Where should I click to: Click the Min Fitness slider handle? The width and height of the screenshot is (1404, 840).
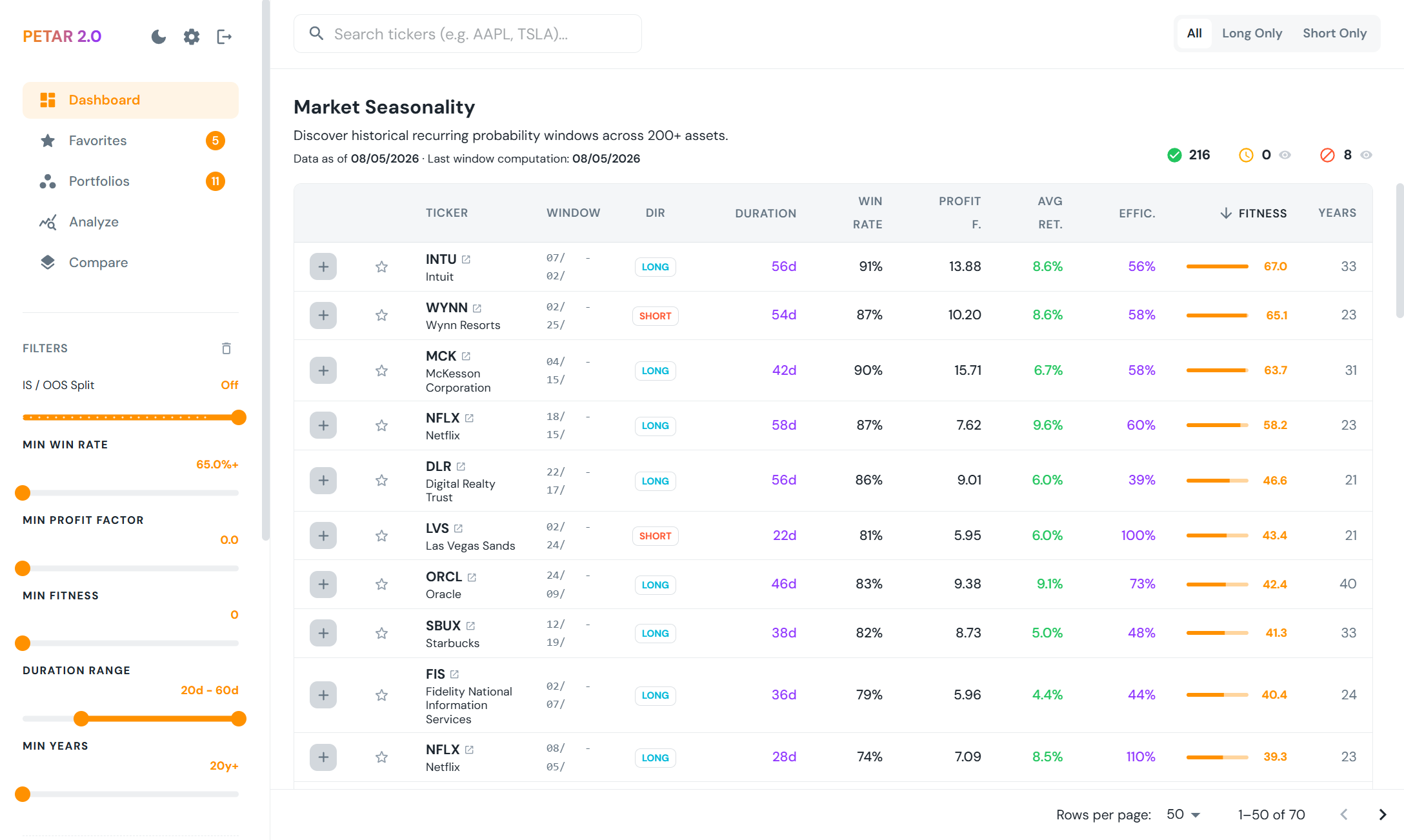click(23, 643)
